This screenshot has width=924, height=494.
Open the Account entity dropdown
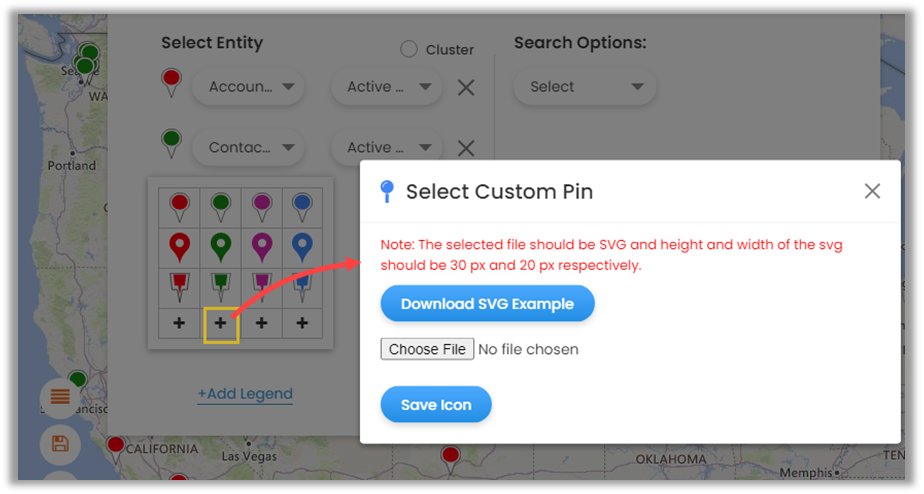coord(248,87)
